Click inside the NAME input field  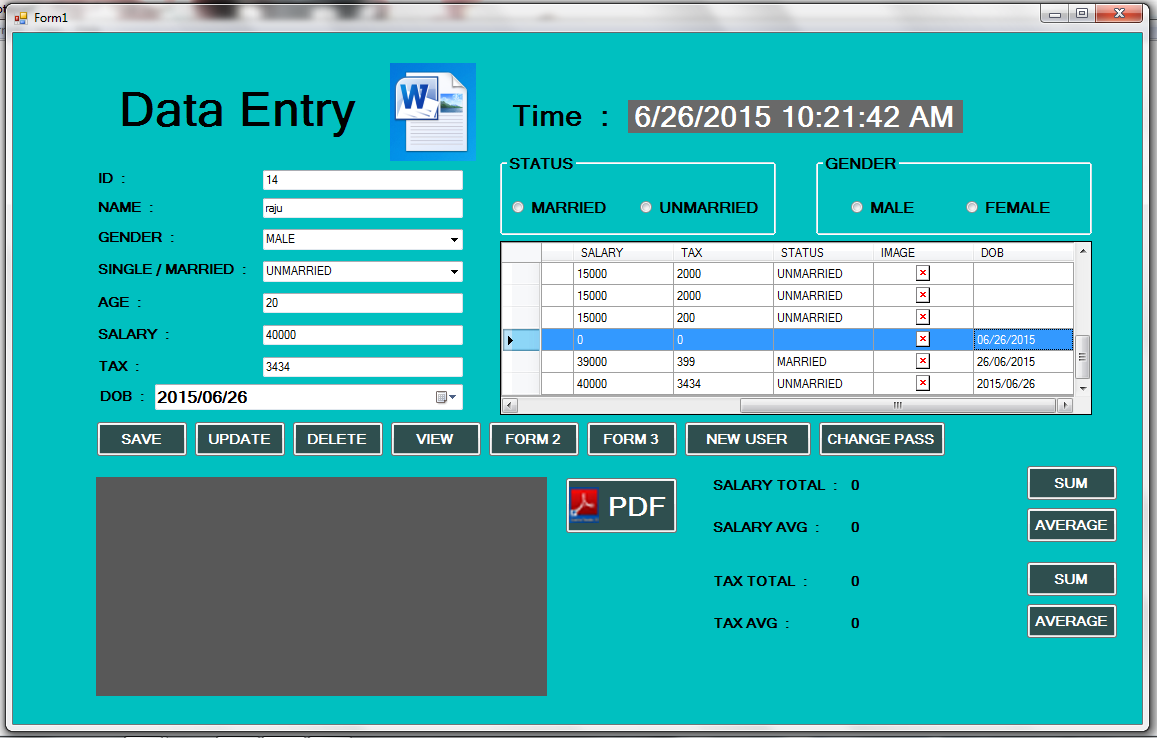362,208
